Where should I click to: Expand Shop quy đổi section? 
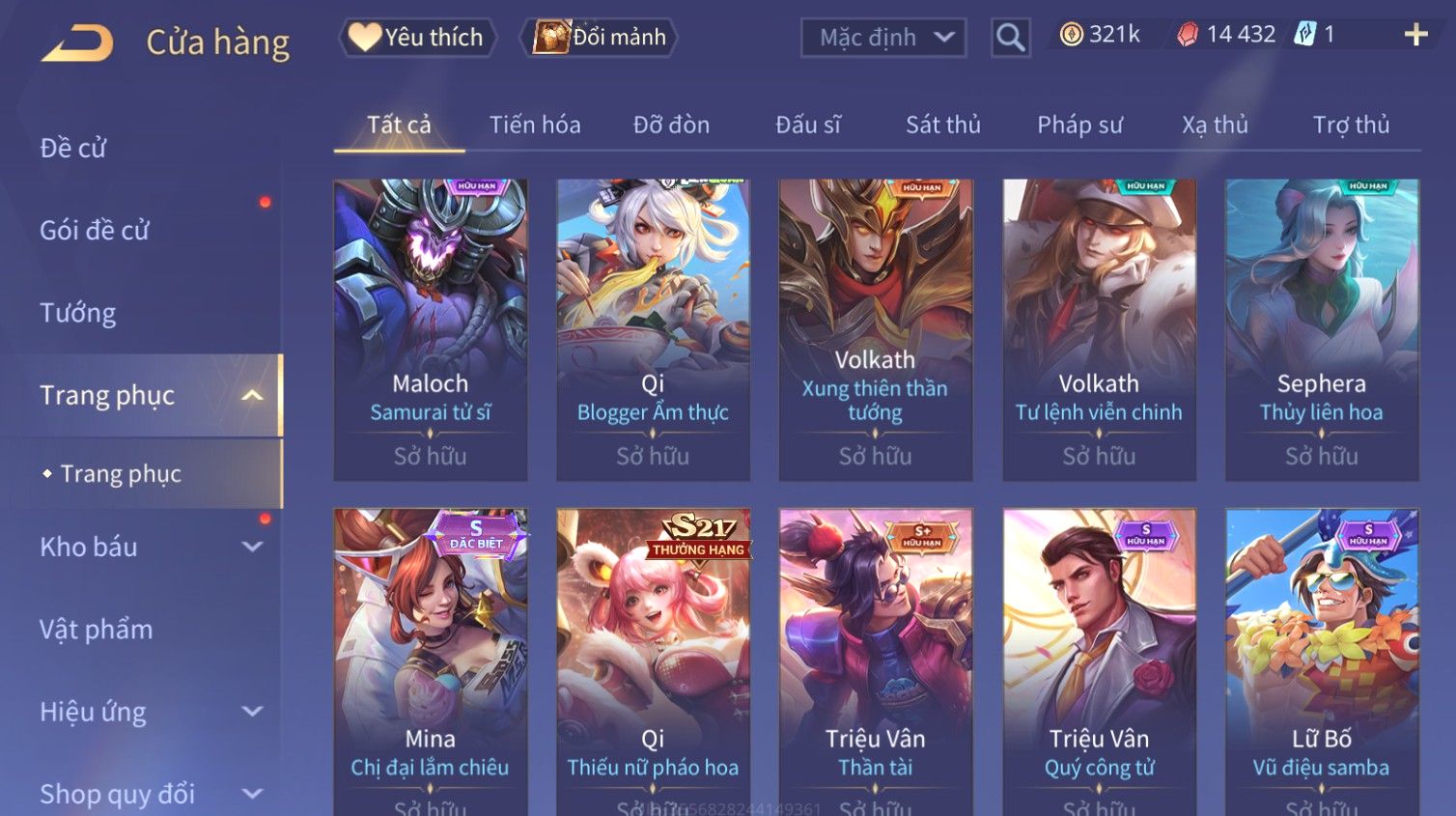252,794
